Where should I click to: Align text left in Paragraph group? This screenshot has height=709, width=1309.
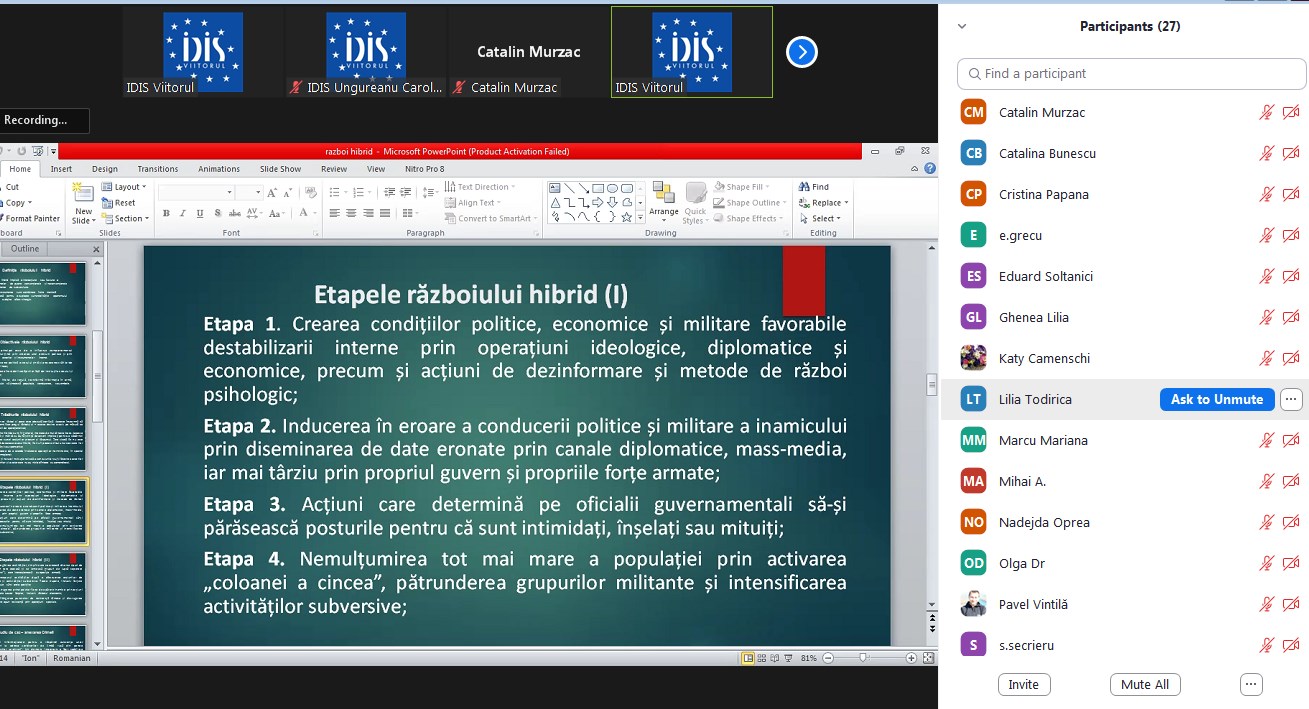335,213
